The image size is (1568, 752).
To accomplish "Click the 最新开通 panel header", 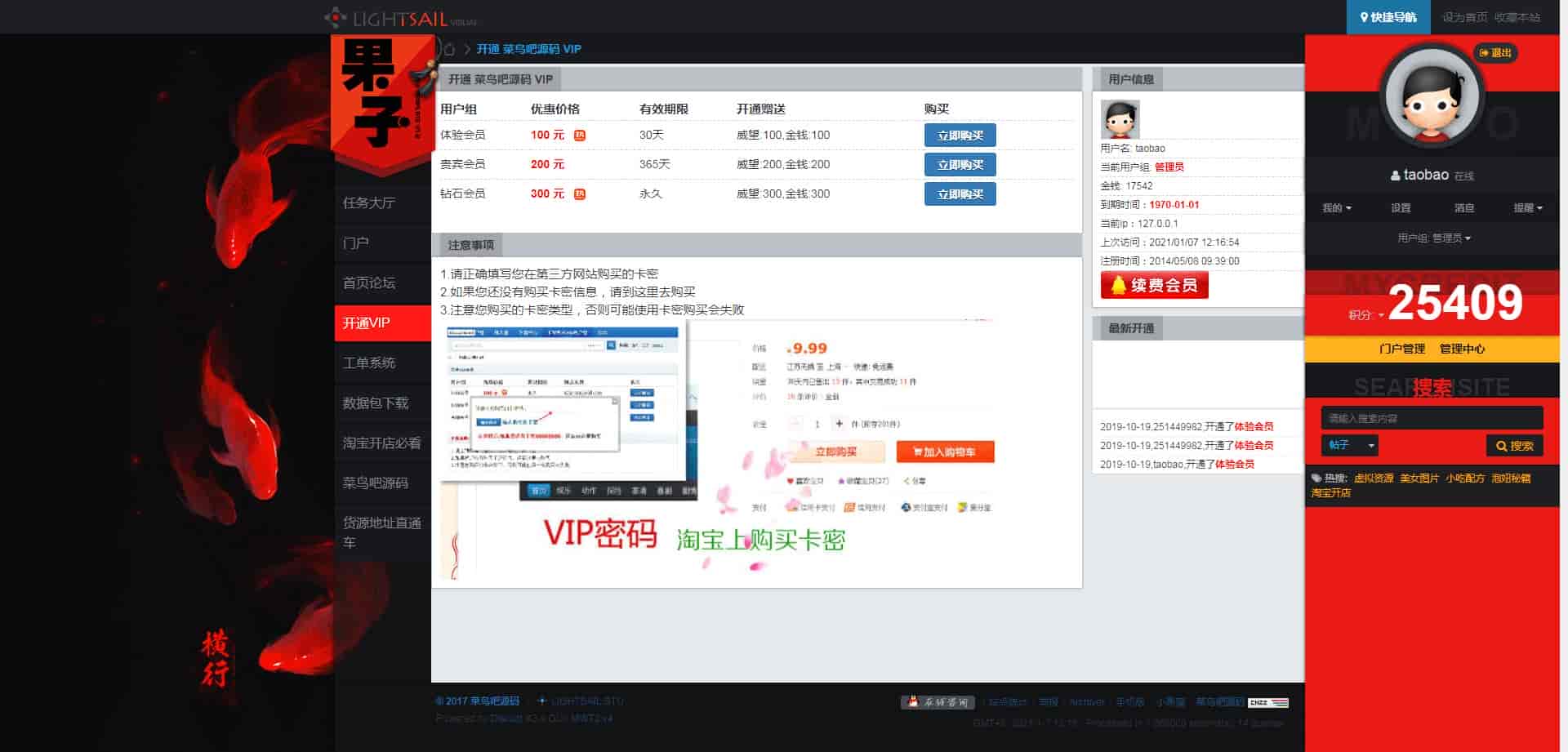I will pos(1131,328).
